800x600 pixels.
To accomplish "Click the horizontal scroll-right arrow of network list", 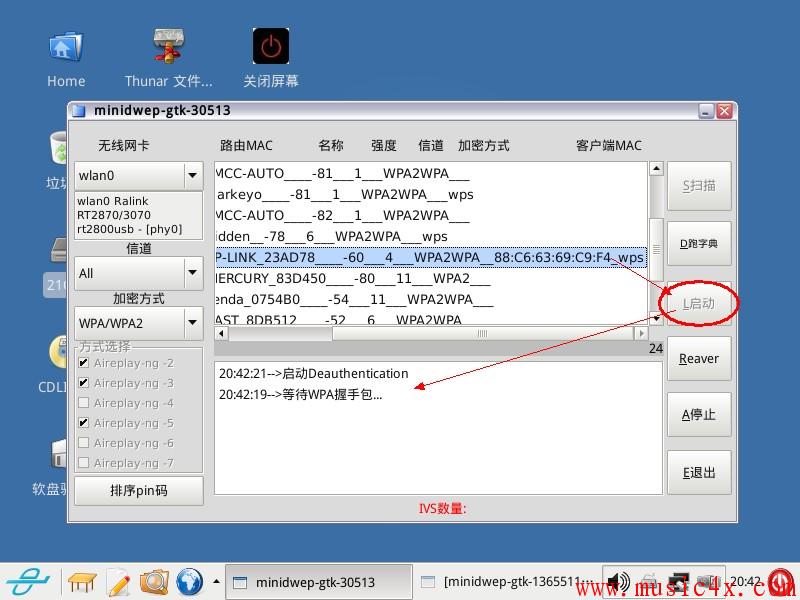I will pyautogui.click(x=641, y=334).
